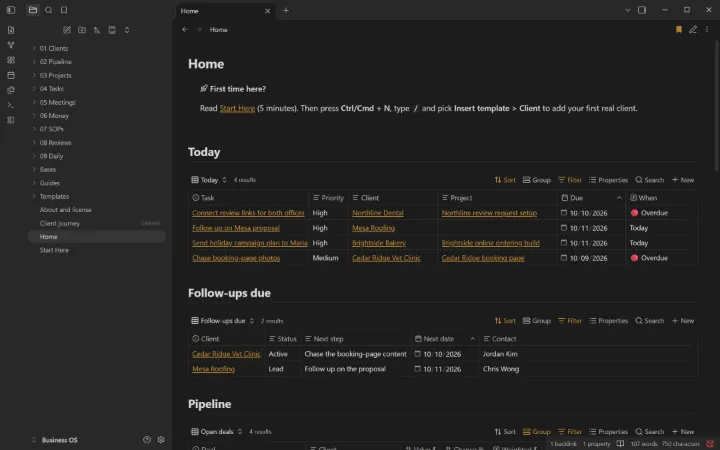Open Mesa Roofing link in Follow-ups table
Viewport: 720px width, 450px height.
click(214, 369)
